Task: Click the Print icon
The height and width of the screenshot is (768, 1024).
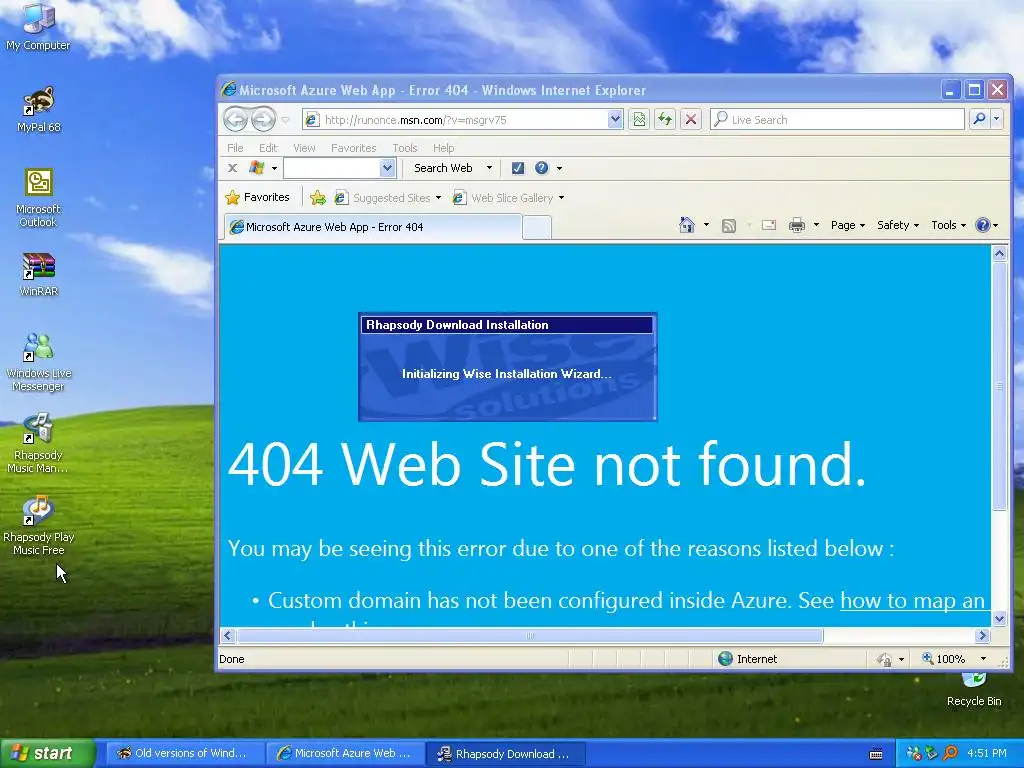Action: point(797,225)
